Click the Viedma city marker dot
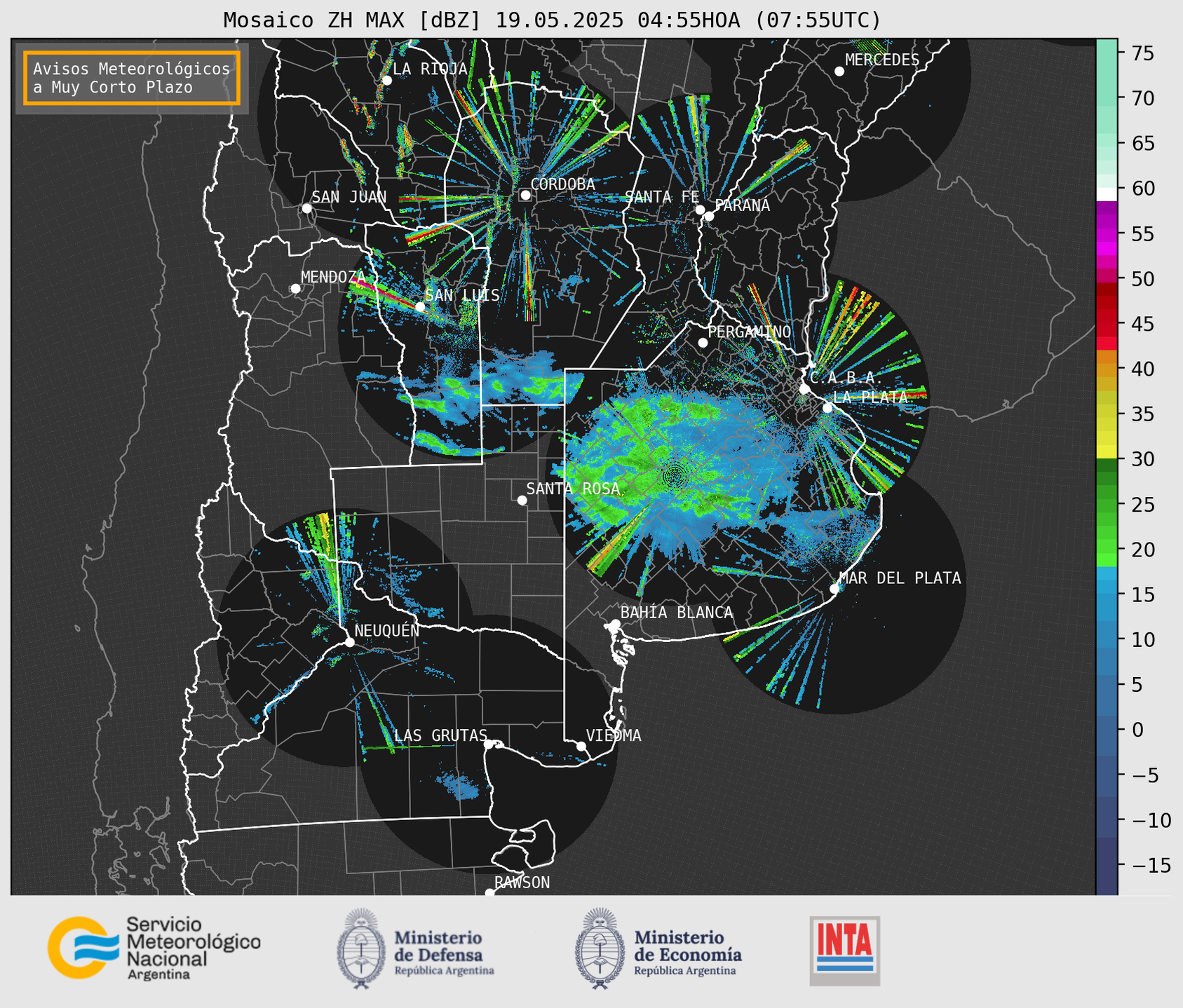The height and width of the screenshot is (1008, 1183). point(581,746)
